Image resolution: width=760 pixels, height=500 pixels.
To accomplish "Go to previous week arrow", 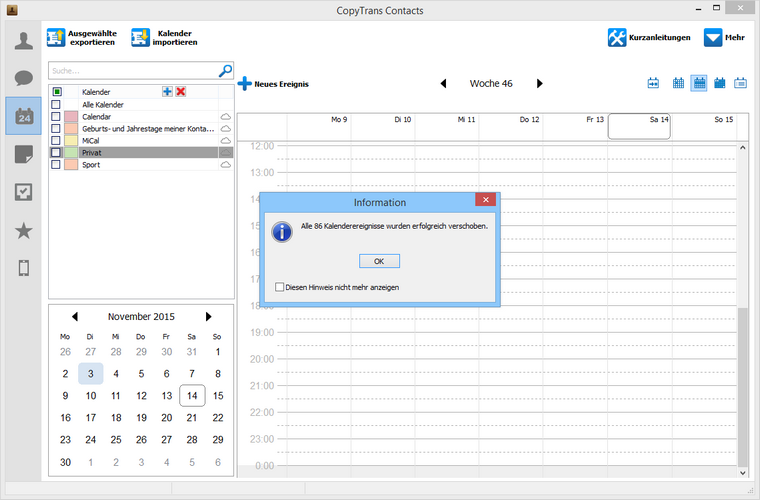I will coord(443,83).
